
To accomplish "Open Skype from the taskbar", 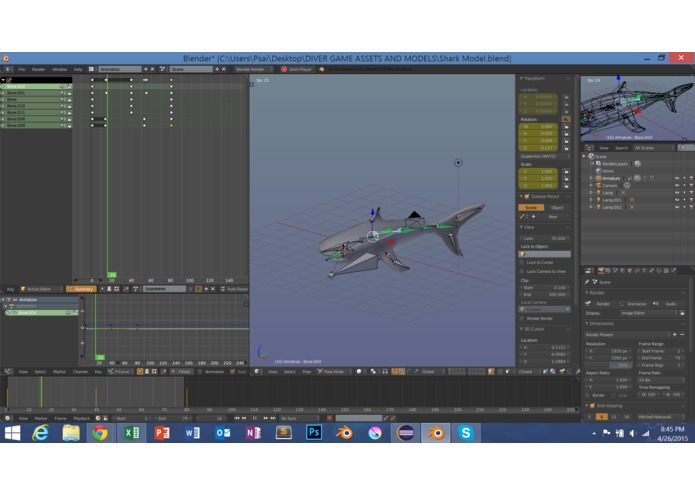I will coord(465,432).
